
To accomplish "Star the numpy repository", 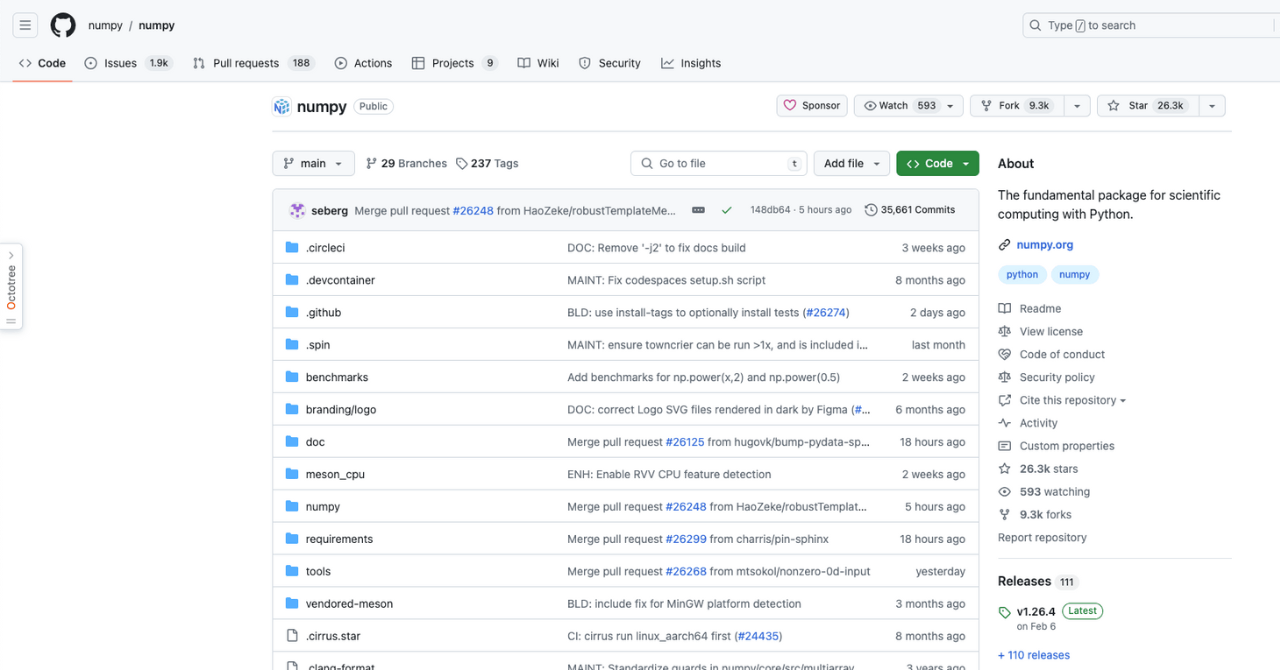I will (x=1147, y=106).
